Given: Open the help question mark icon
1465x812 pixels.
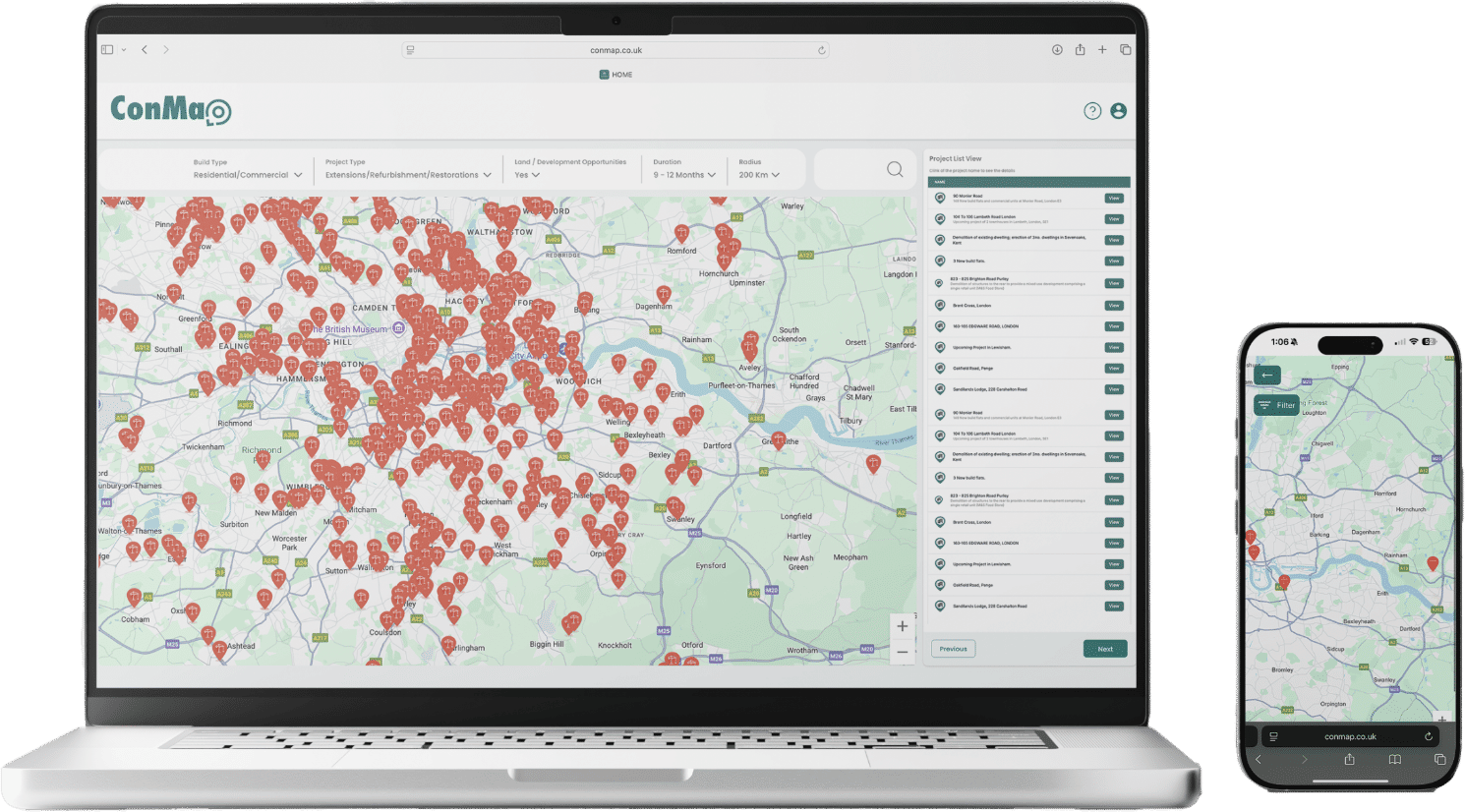Looking at the screenshot, I should 1092,111.
